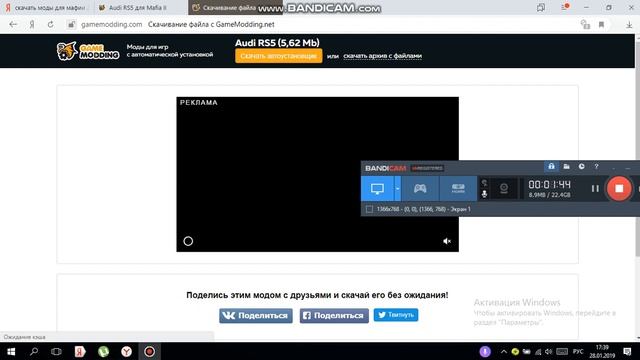Viewport: 640px width, 360px height.
Task: Unmute the advertisement video
Action: click(x=447, y=241)
